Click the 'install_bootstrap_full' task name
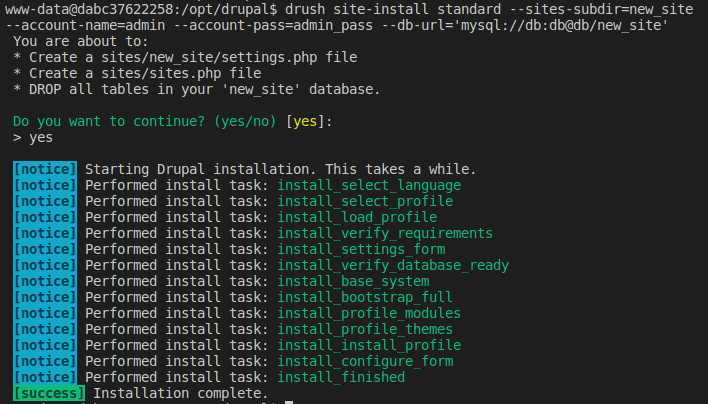The height and width of the screenshot is (404, 708). point(365,297)
